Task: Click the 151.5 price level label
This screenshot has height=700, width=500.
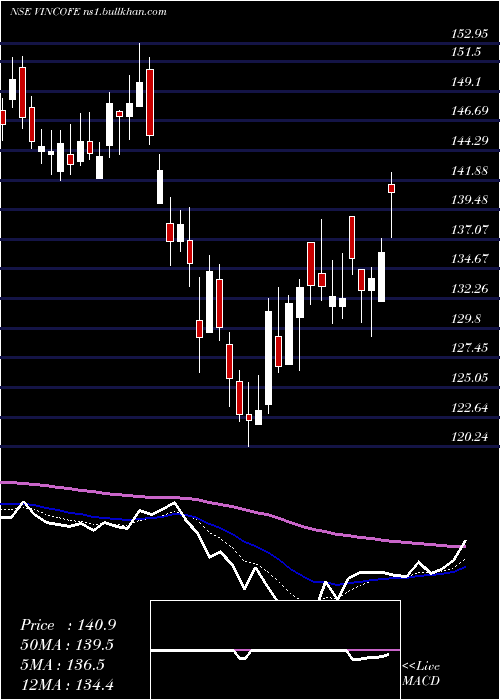Action: [x=467, y=52]
